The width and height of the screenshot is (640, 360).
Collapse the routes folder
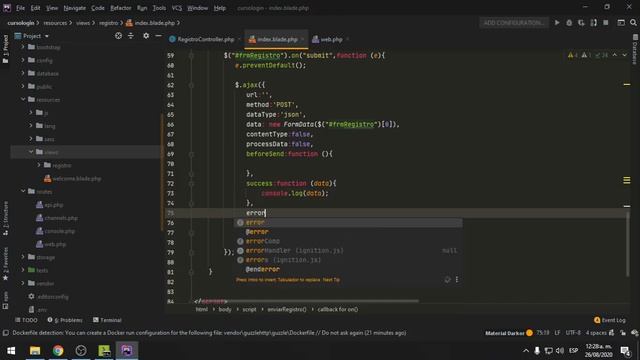23,191
